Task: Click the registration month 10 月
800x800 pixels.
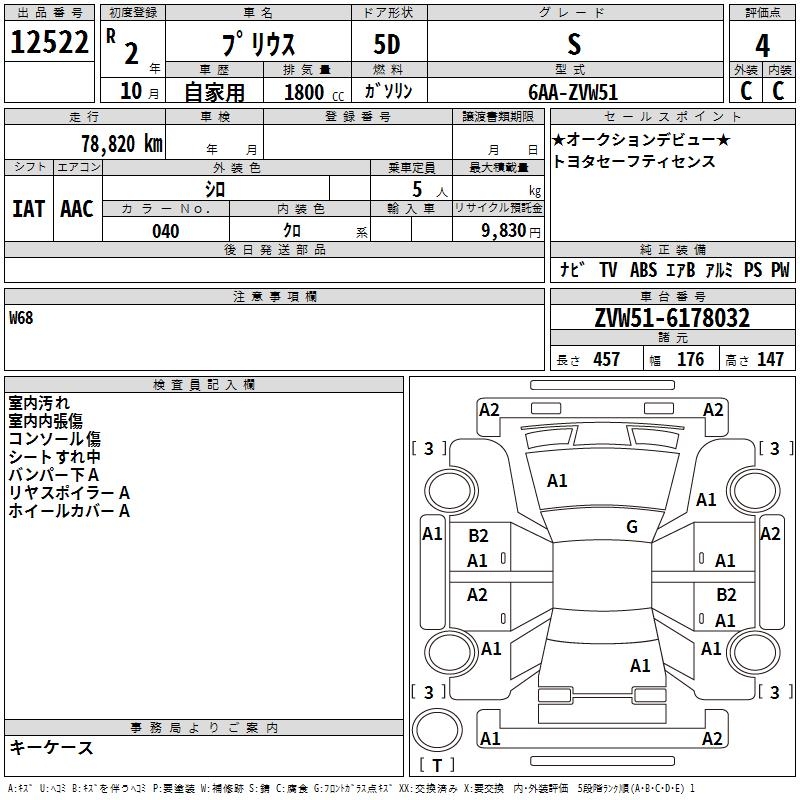Action: pyautogui.click(x=139, y=91)
